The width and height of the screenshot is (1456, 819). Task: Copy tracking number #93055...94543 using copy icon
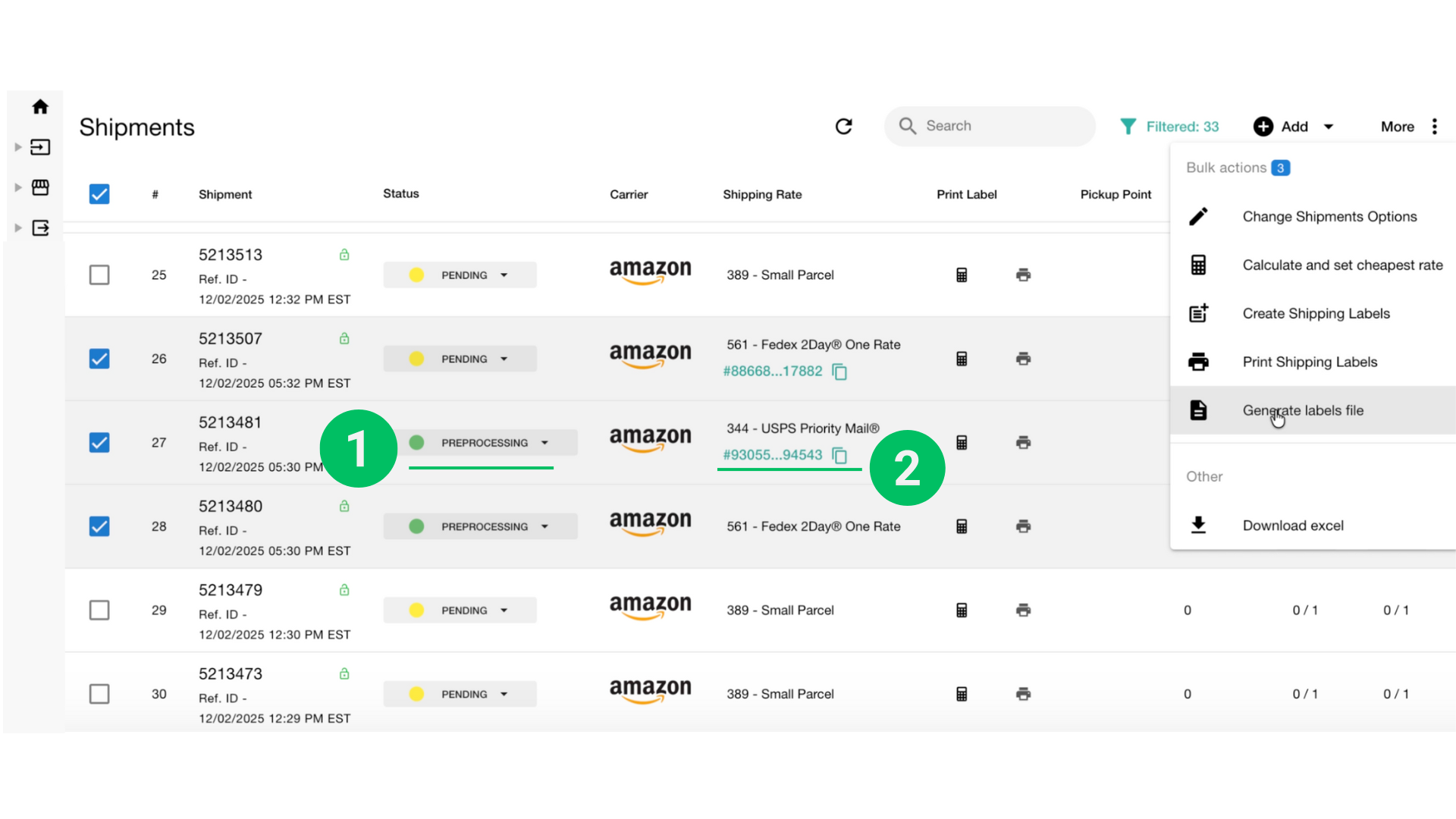click(839, 455)
